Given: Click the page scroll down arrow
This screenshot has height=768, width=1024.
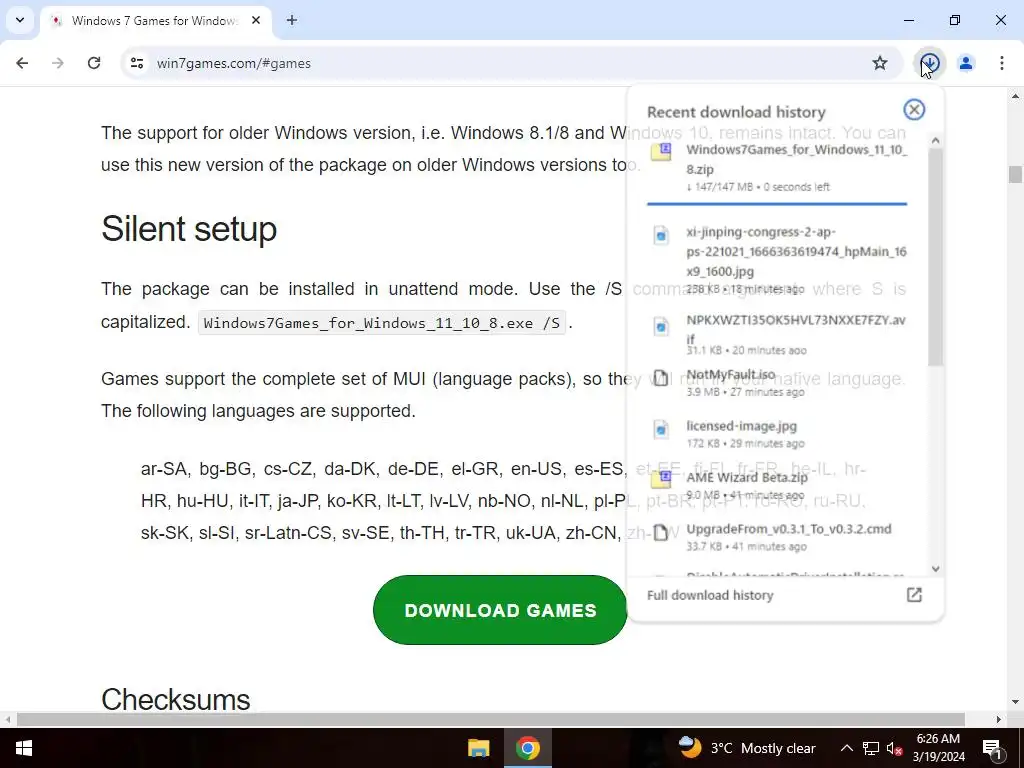Looking at the screenshot, I should (1015, 703).
